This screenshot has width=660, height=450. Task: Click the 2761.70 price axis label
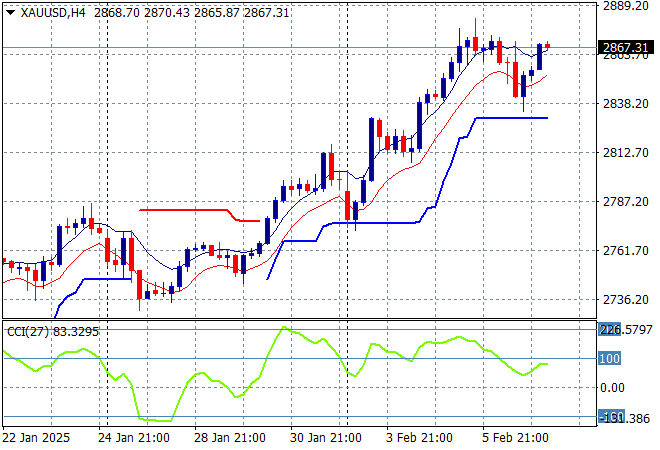click(625, 250)
